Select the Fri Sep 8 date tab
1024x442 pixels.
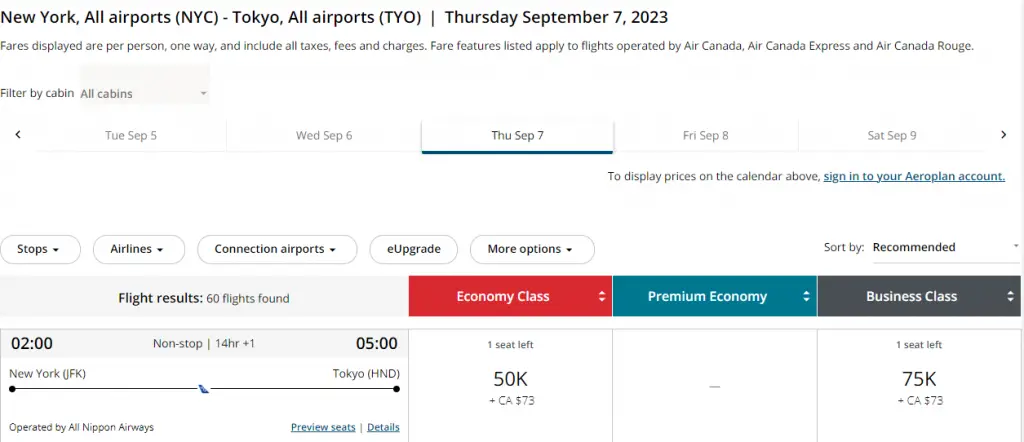pyautogui.click(x=705, y=136)
